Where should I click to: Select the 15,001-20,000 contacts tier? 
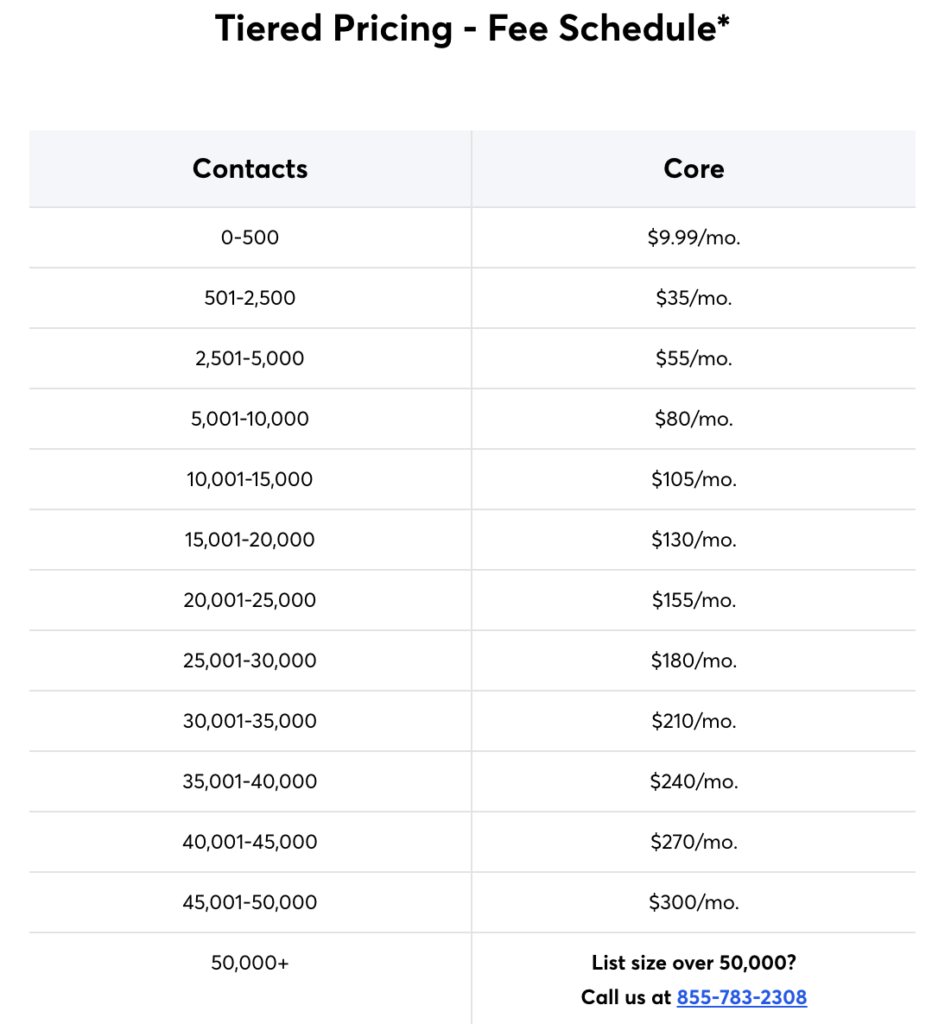pyautogui.click(x=250, y=540)
